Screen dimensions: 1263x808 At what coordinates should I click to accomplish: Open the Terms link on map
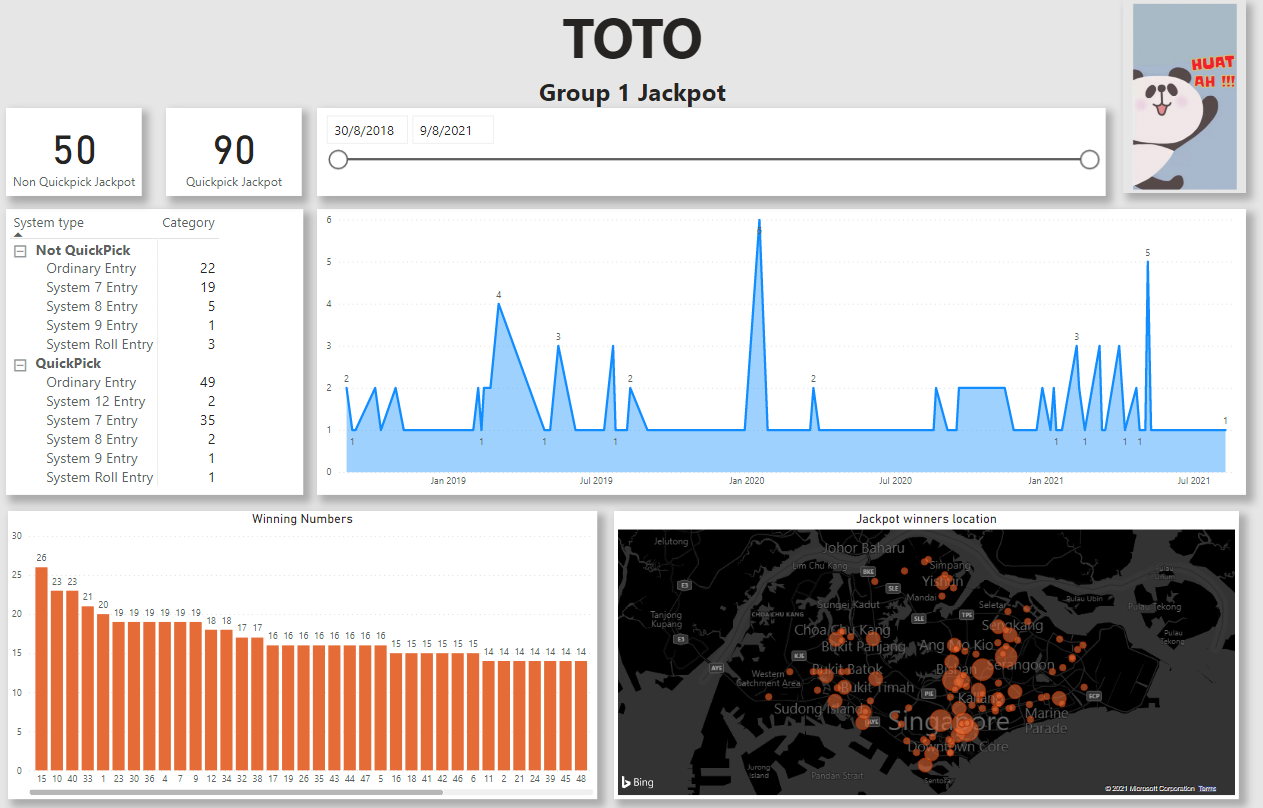click(1208, 789)
